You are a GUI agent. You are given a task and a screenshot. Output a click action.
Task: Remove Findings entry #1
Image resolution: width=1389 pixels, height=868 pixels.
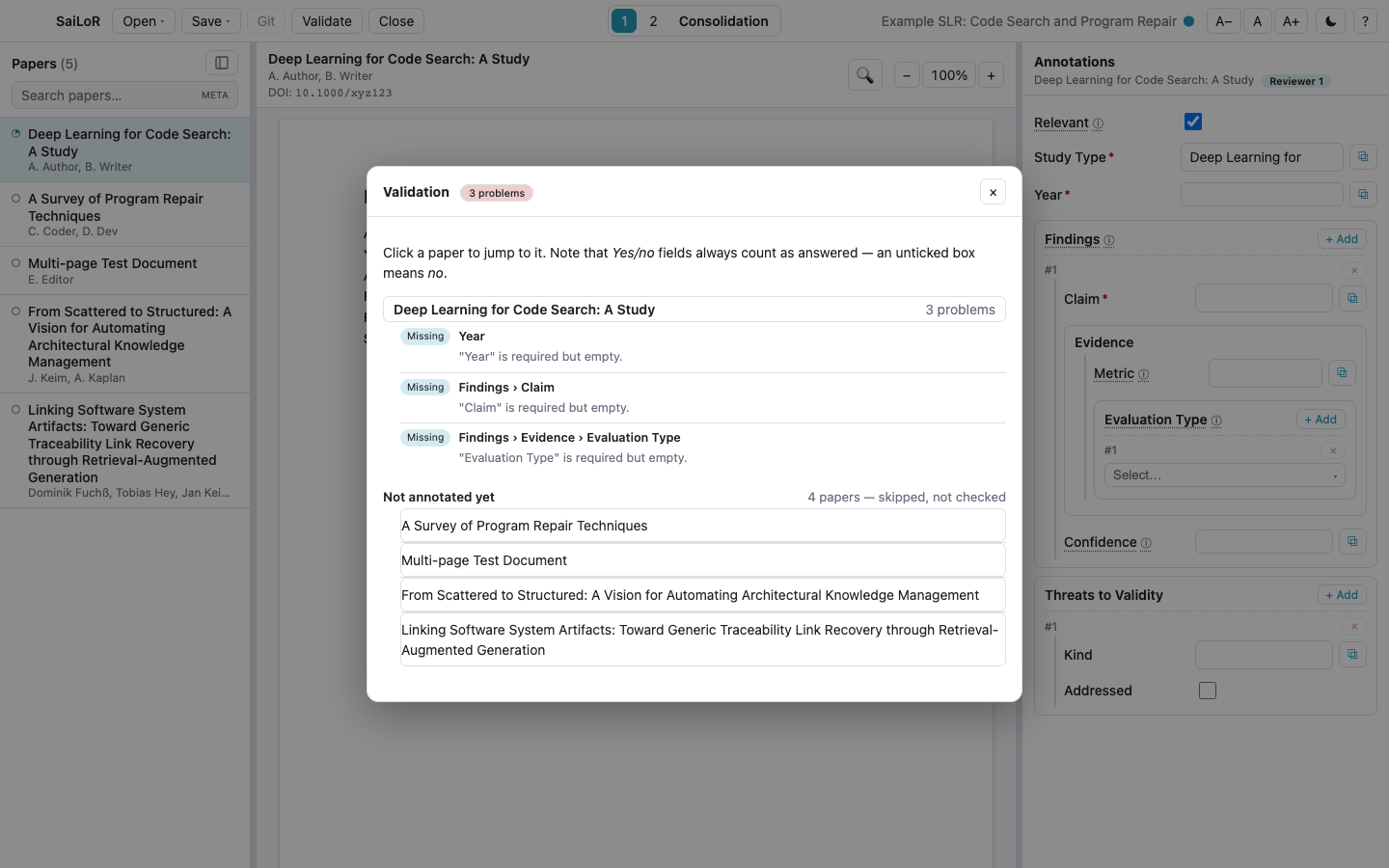pyautogui.click(x=1354, y=271)
